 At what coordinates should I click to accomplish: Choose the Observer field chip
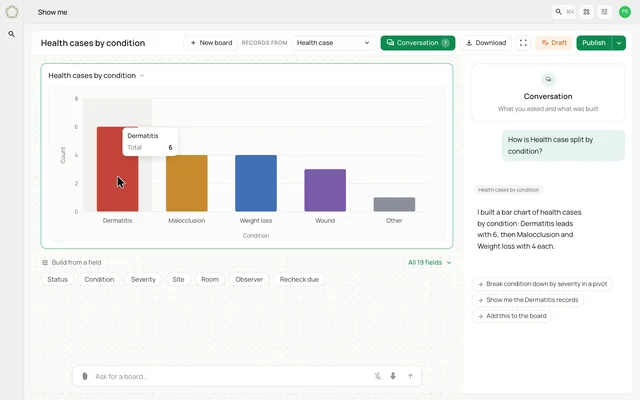click(x=249, y=280)
